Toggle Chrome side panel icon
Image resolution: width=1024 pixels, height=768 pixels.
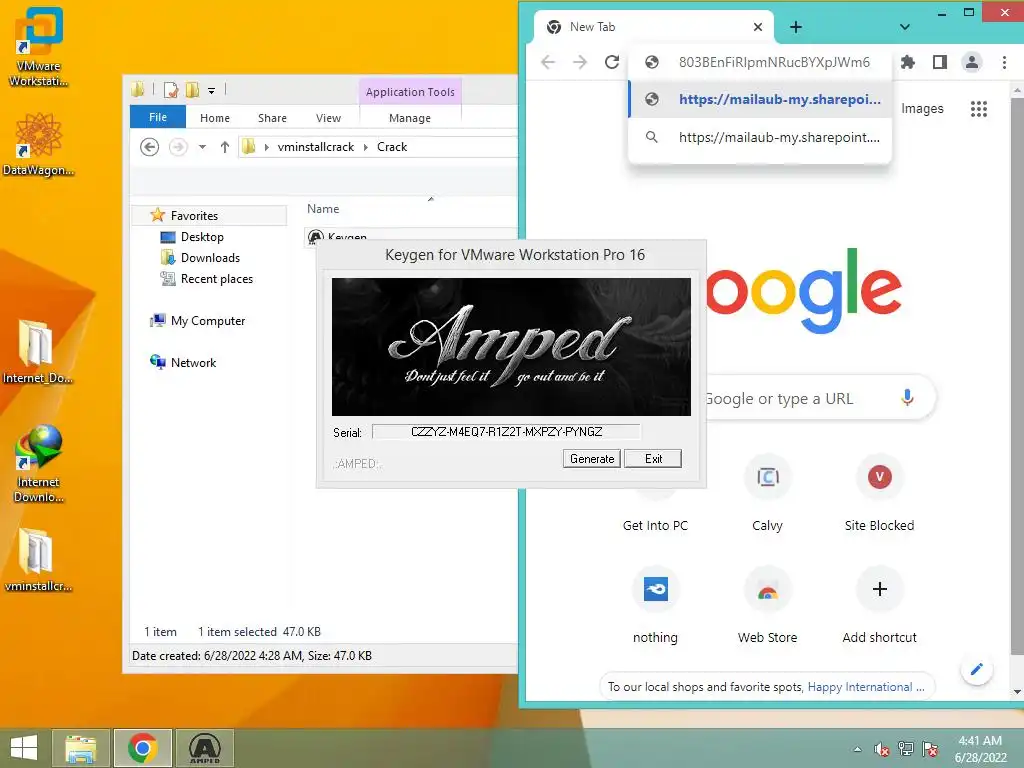[x=940, y=62]
